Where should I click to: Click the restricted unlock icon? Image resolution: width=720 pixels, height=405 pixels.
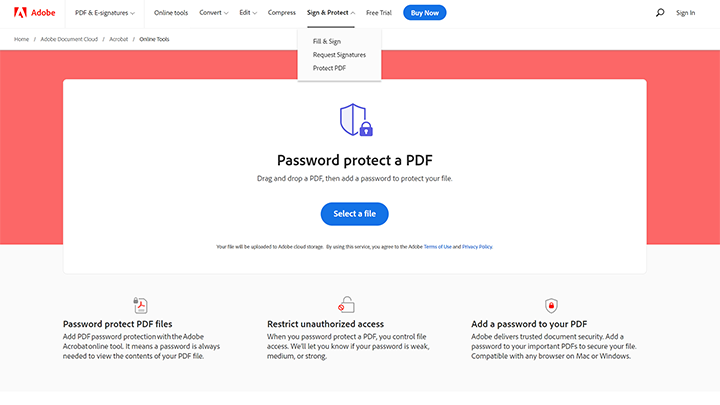(346, 304)
